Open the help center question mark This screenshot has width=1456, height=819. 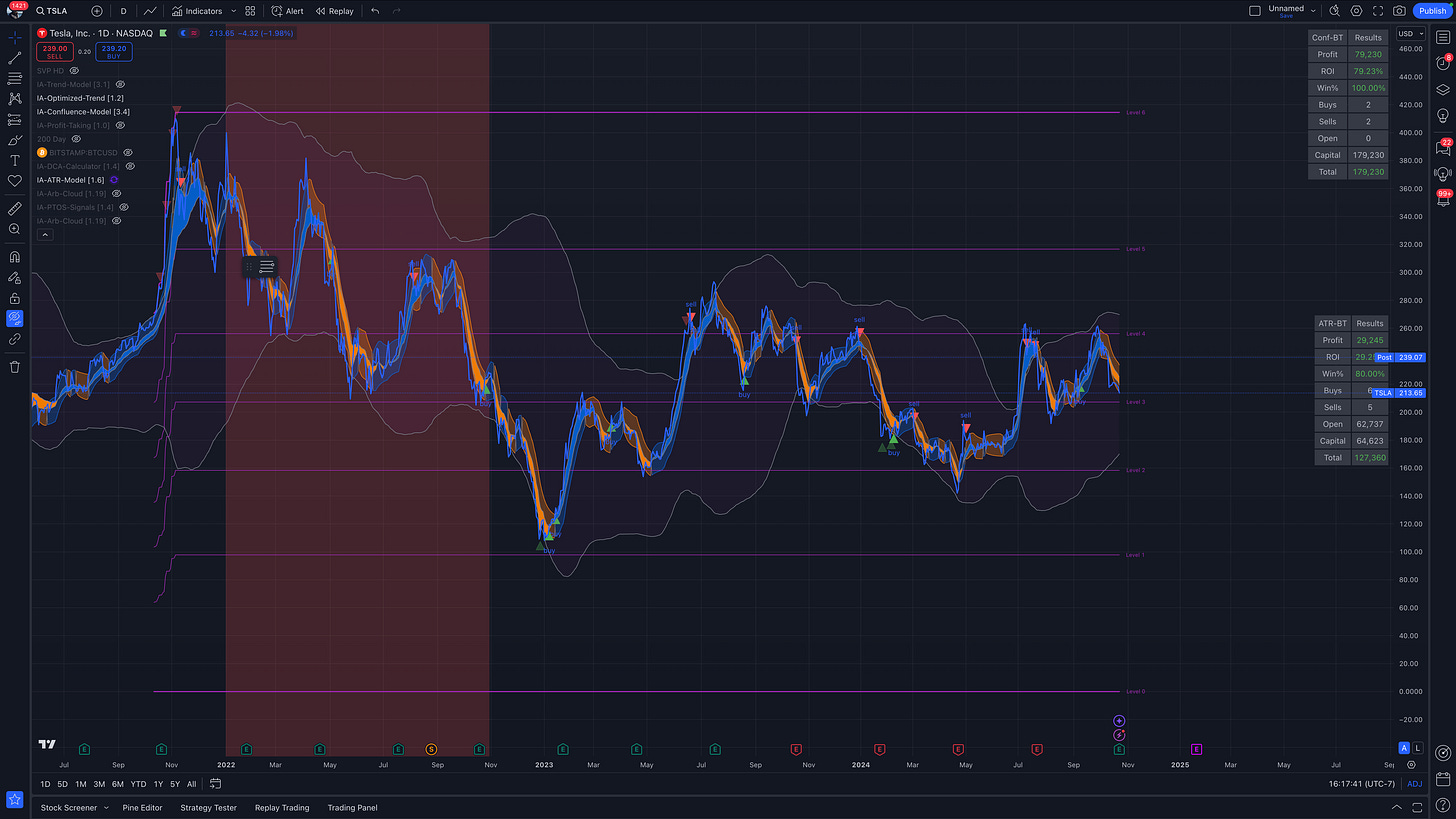pyautogui.click(x=1442, y=805)
